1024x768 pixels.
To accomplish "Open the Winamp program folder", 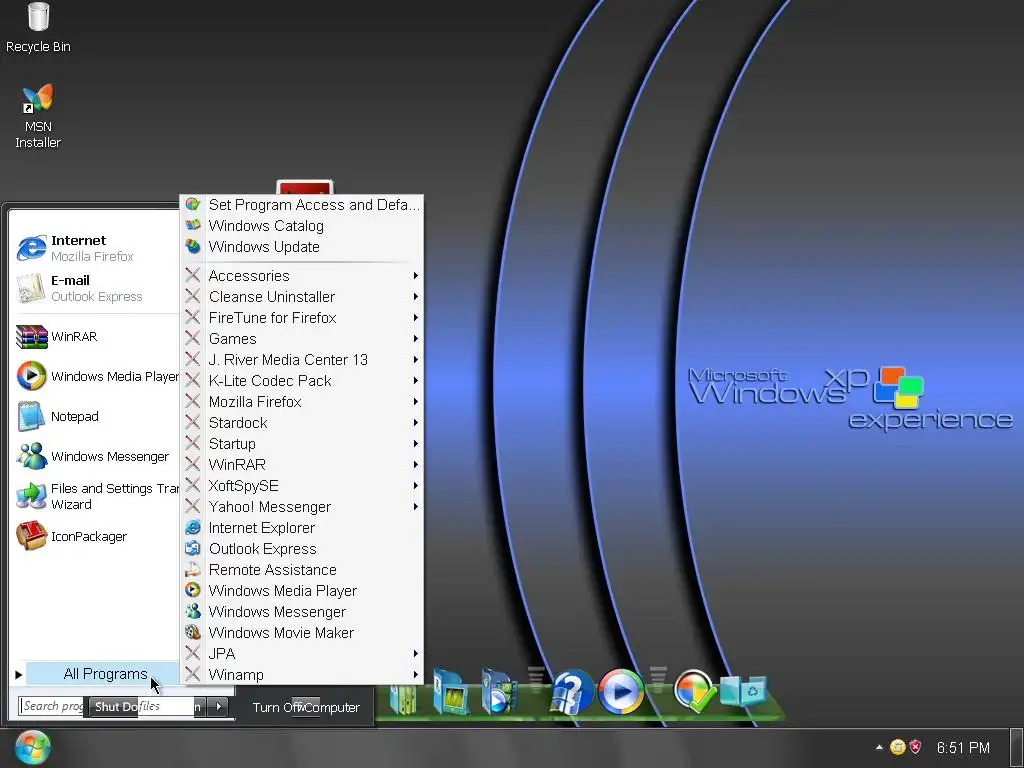I will pos(302,674).
